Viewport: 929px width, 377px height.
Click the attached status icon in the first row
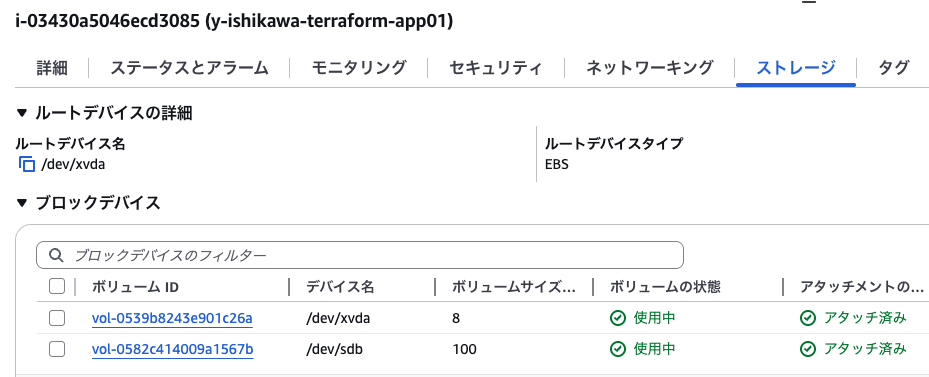pos(808,318)
